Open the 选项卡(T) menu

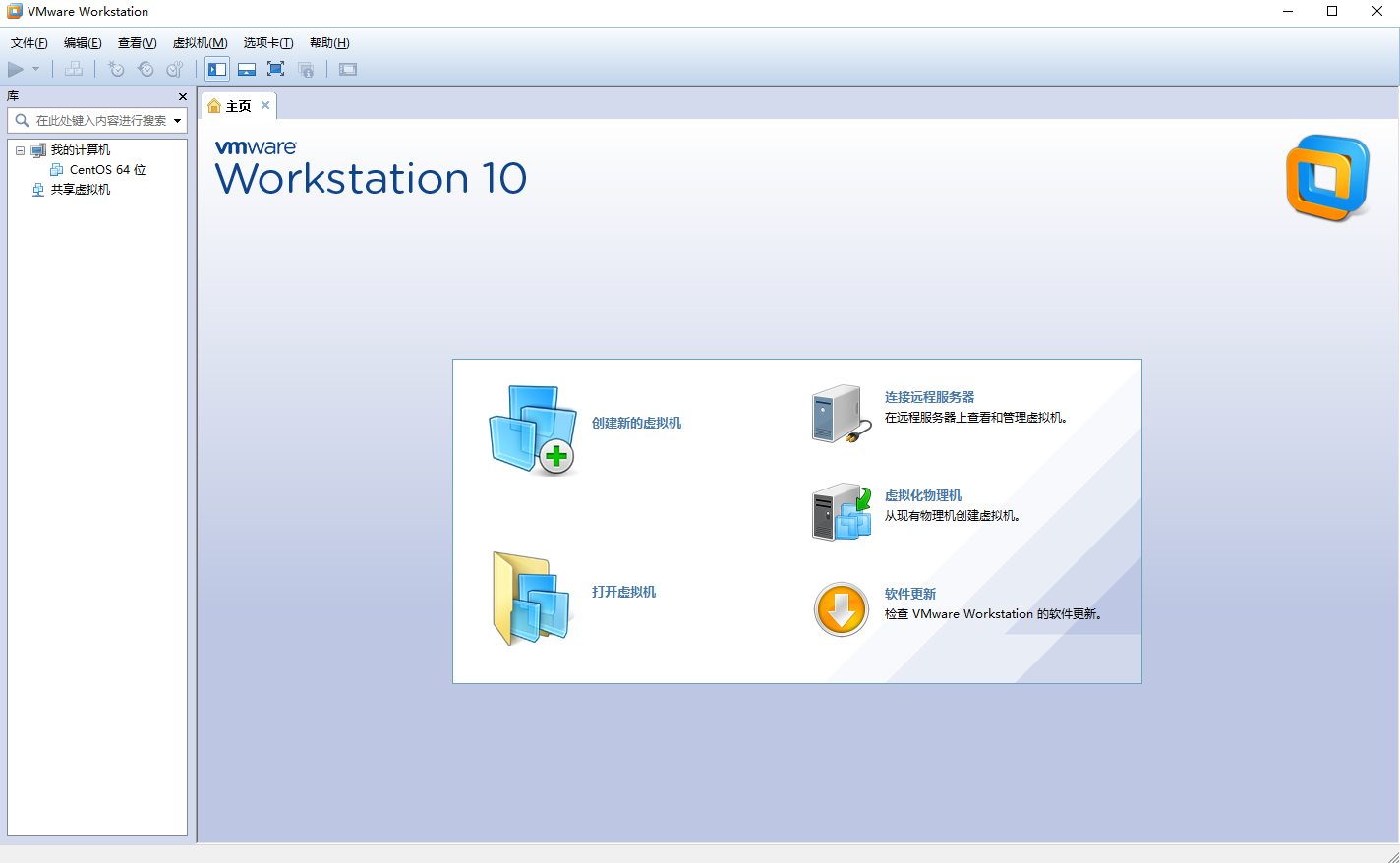[268, 43]
